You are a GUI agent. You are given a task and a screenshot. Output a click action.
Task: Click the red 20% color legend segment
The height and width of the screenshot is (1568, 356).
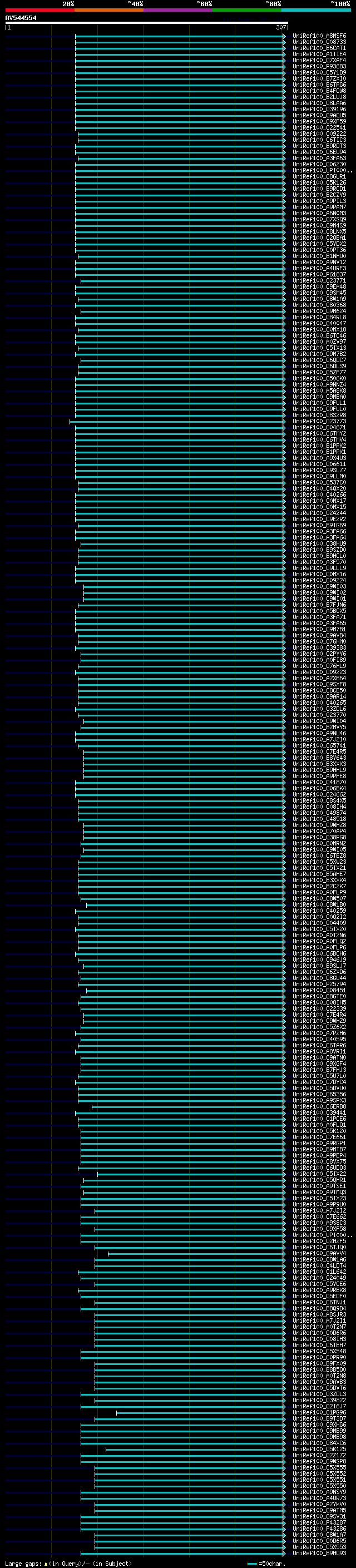click(39, 11)
